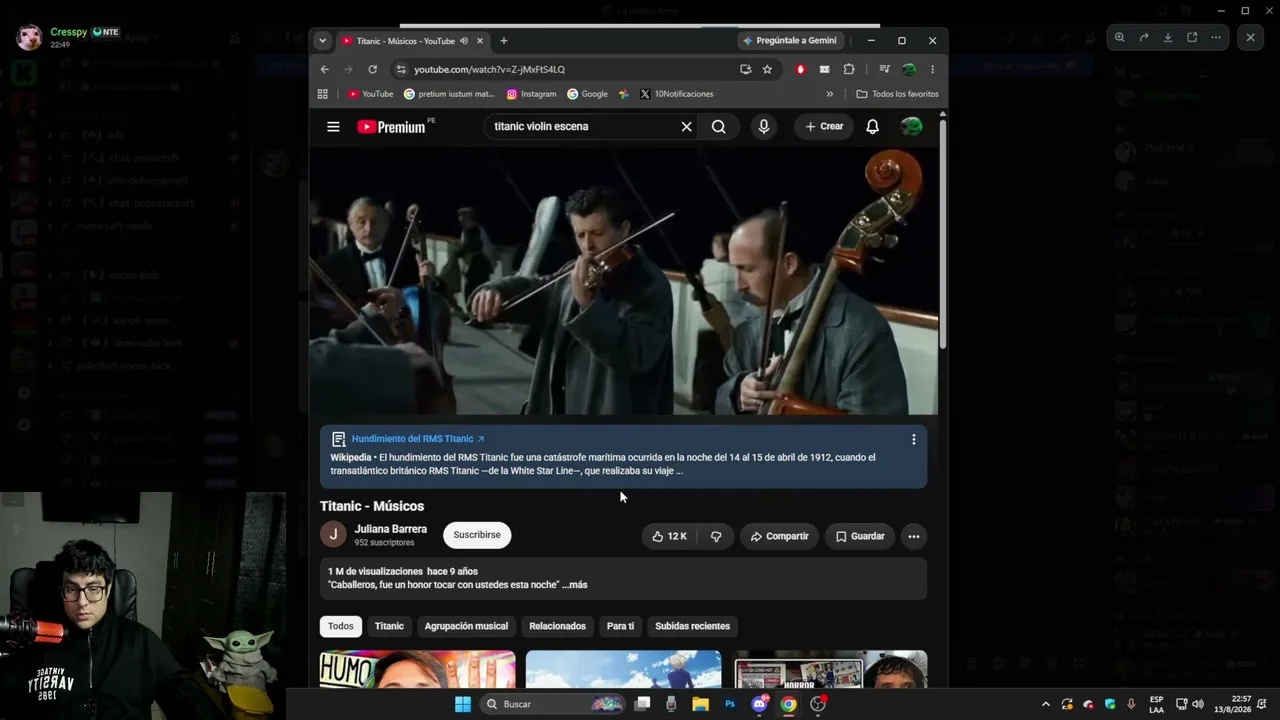Open Photoshop from the taskbar

(730, 704)
